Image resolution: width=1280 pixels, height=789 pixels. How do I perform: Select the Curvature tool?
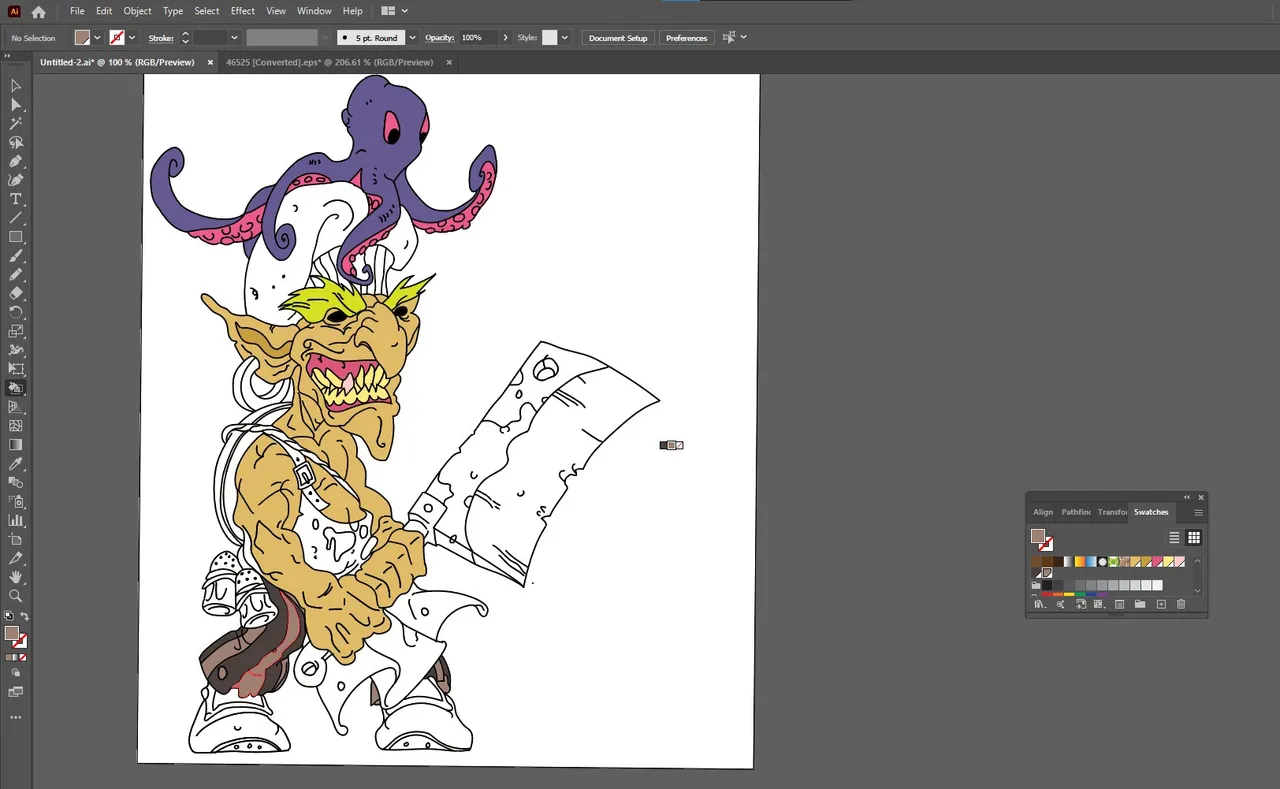click(x=16, y=180)
